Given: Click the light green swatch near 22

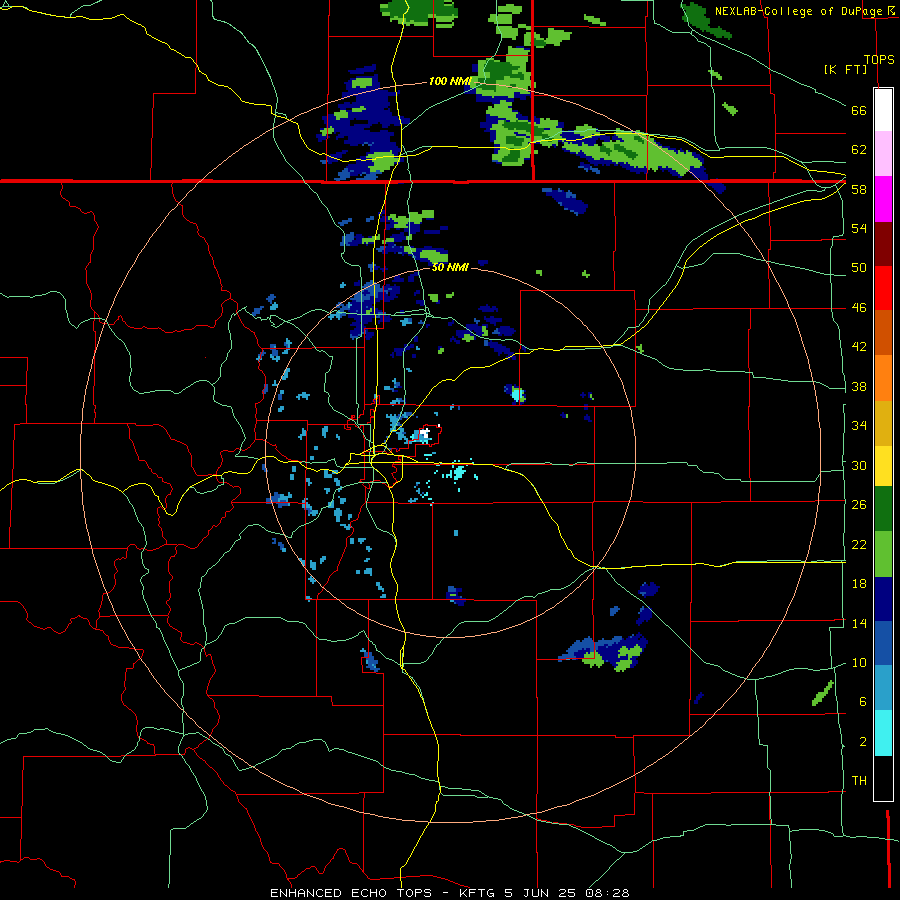Looking at the screenshot, I should (883, 554).
